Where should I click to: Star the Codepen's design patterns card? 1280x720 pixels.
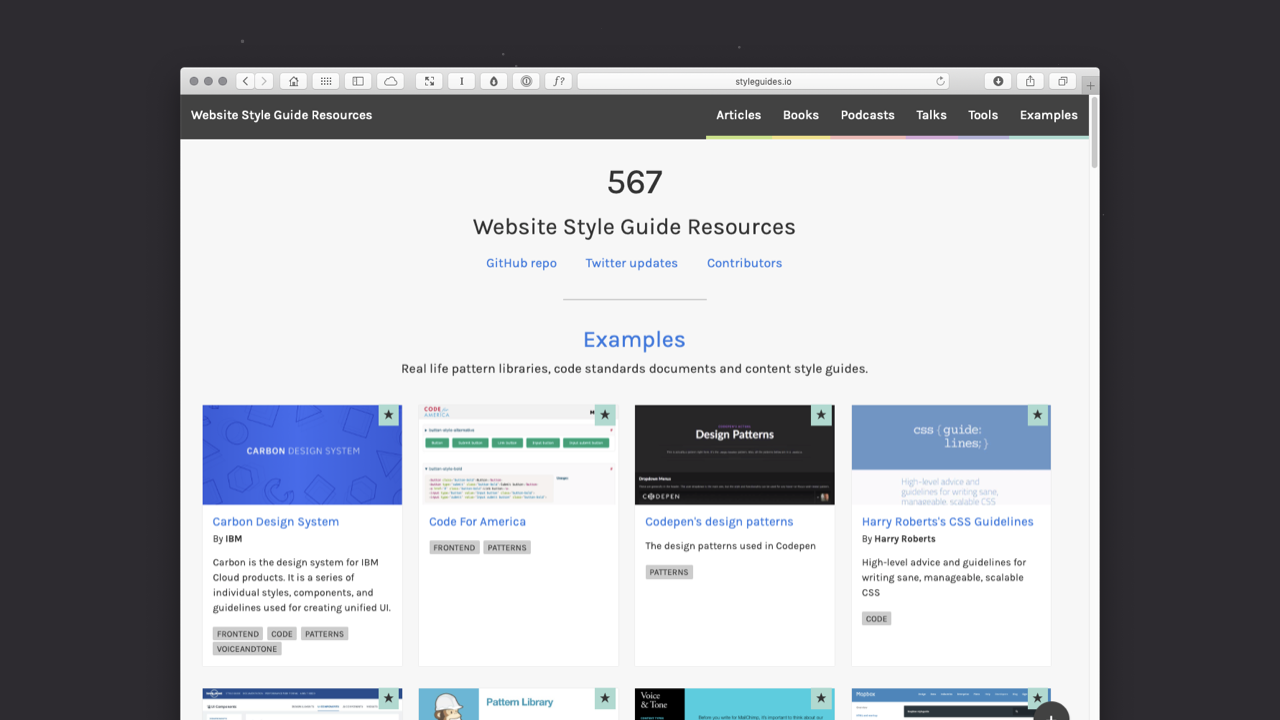821,415
